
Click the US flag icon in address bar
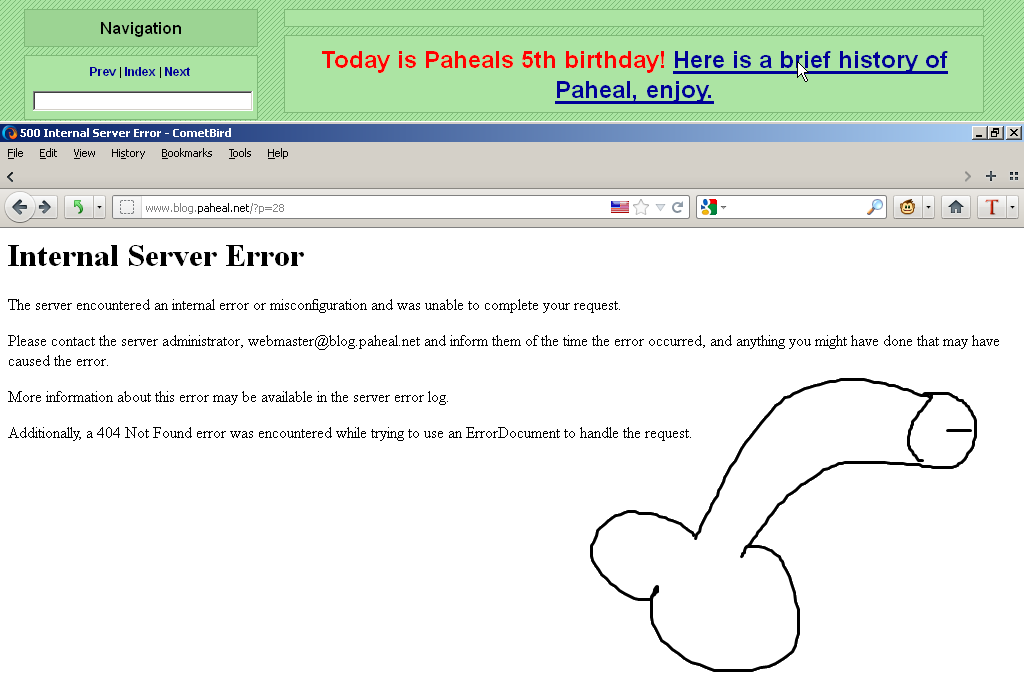click(x=620, y=207)
